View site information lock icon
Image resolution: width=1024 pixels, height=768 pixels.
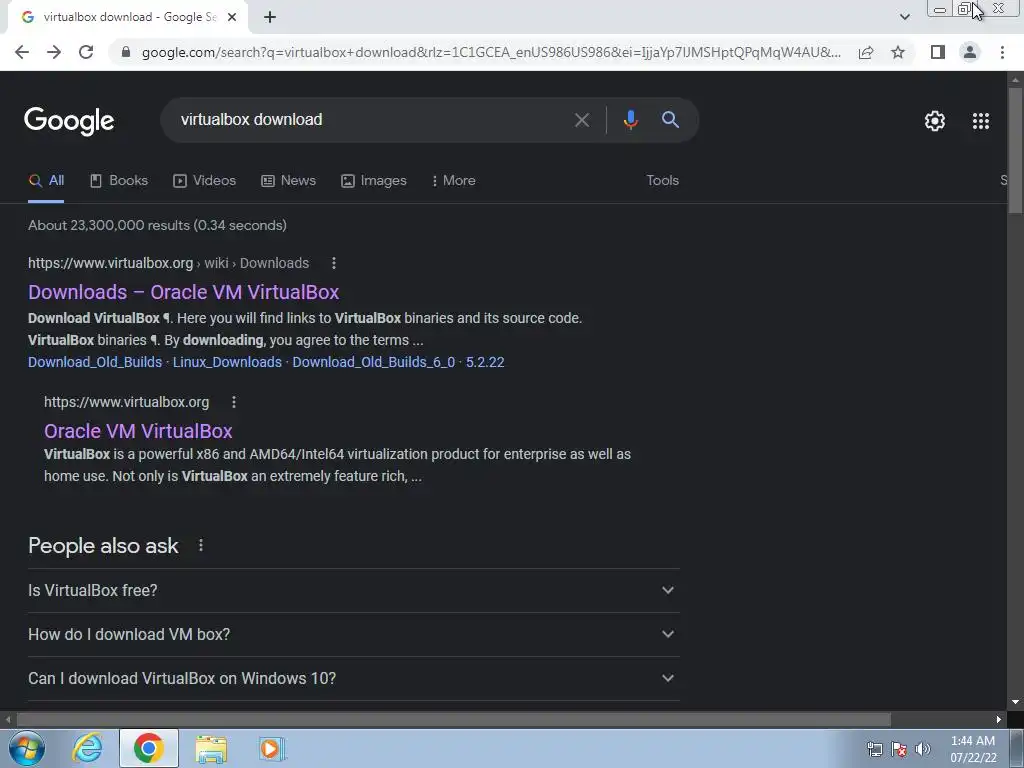[x=126, y=52]
